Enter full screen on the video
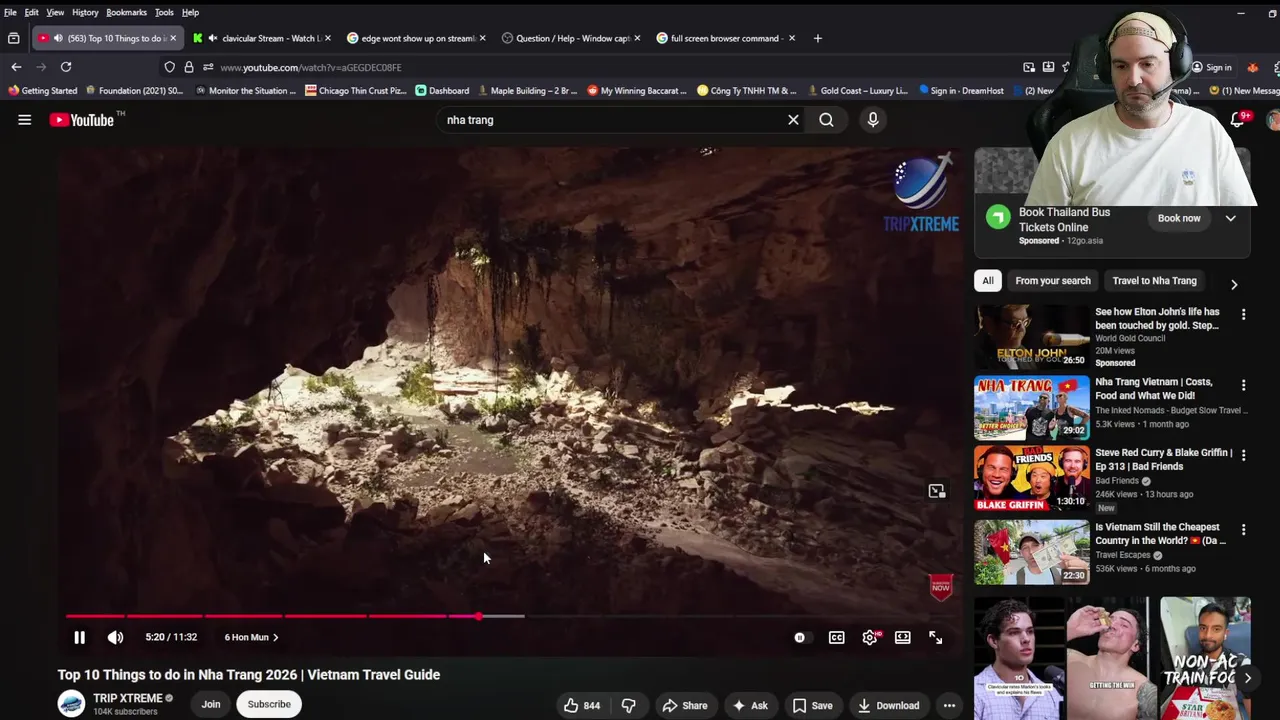The height and width of the screenshot is (720, 1280). pyautogui.click(x=935, y=637)
